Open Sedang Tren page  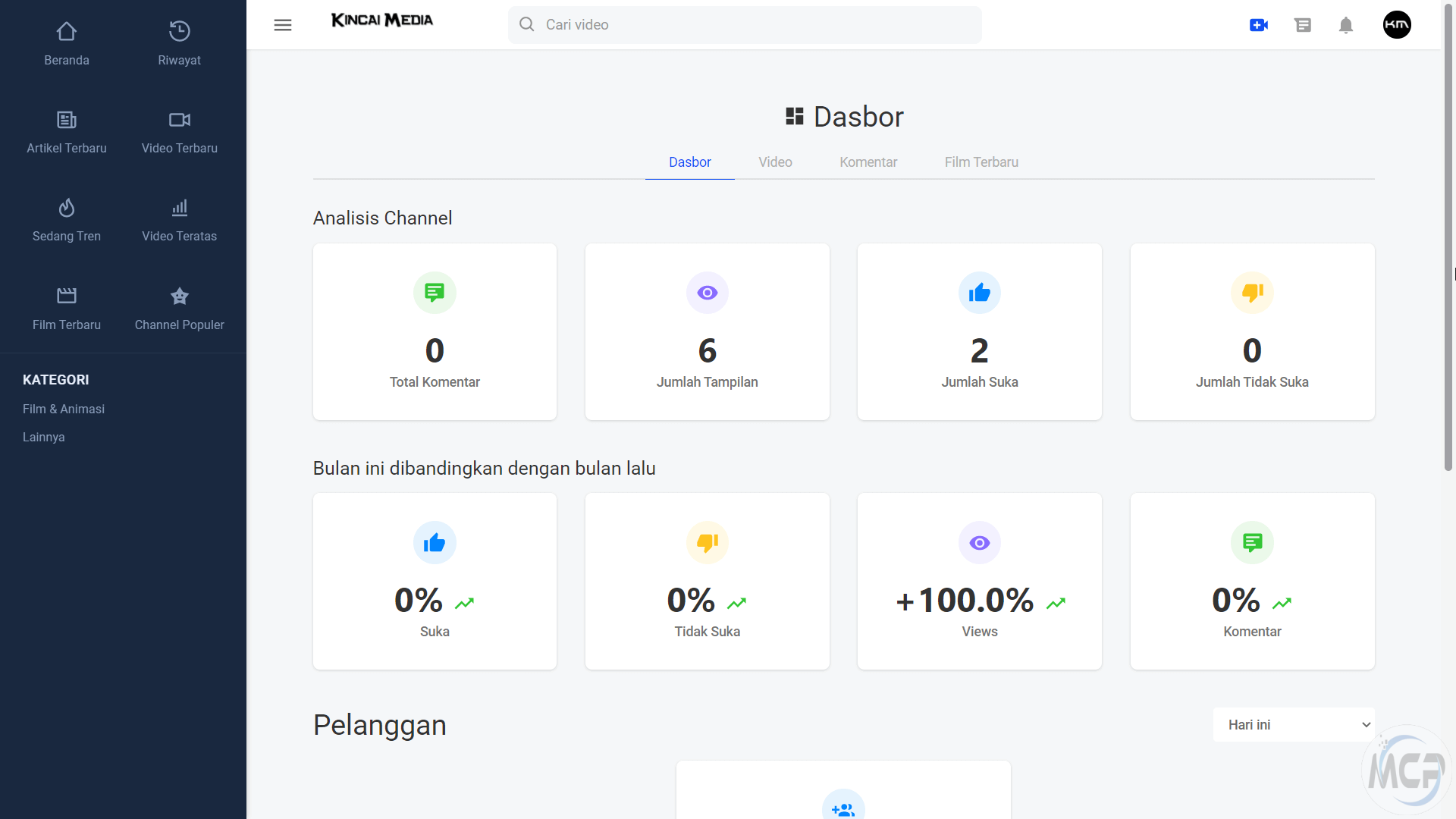[67, 220]
